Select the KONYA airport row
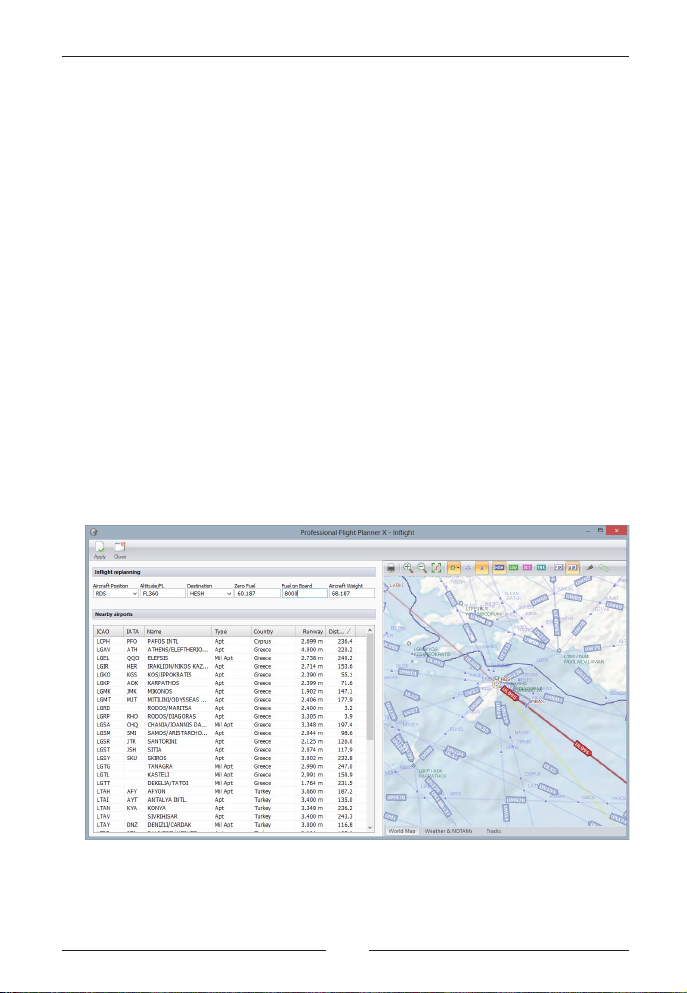 (230, 808)
